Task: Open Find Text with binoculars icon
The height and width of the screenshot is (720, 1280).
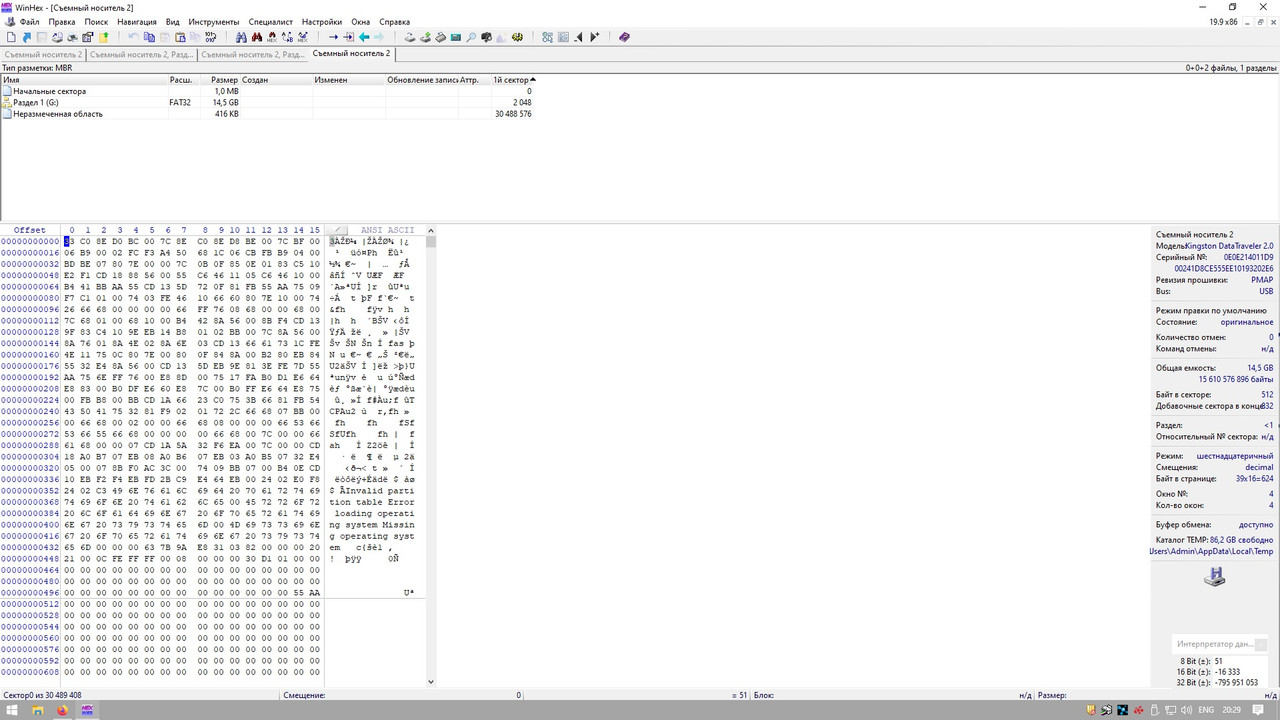Action: click(x=241, y=37)
